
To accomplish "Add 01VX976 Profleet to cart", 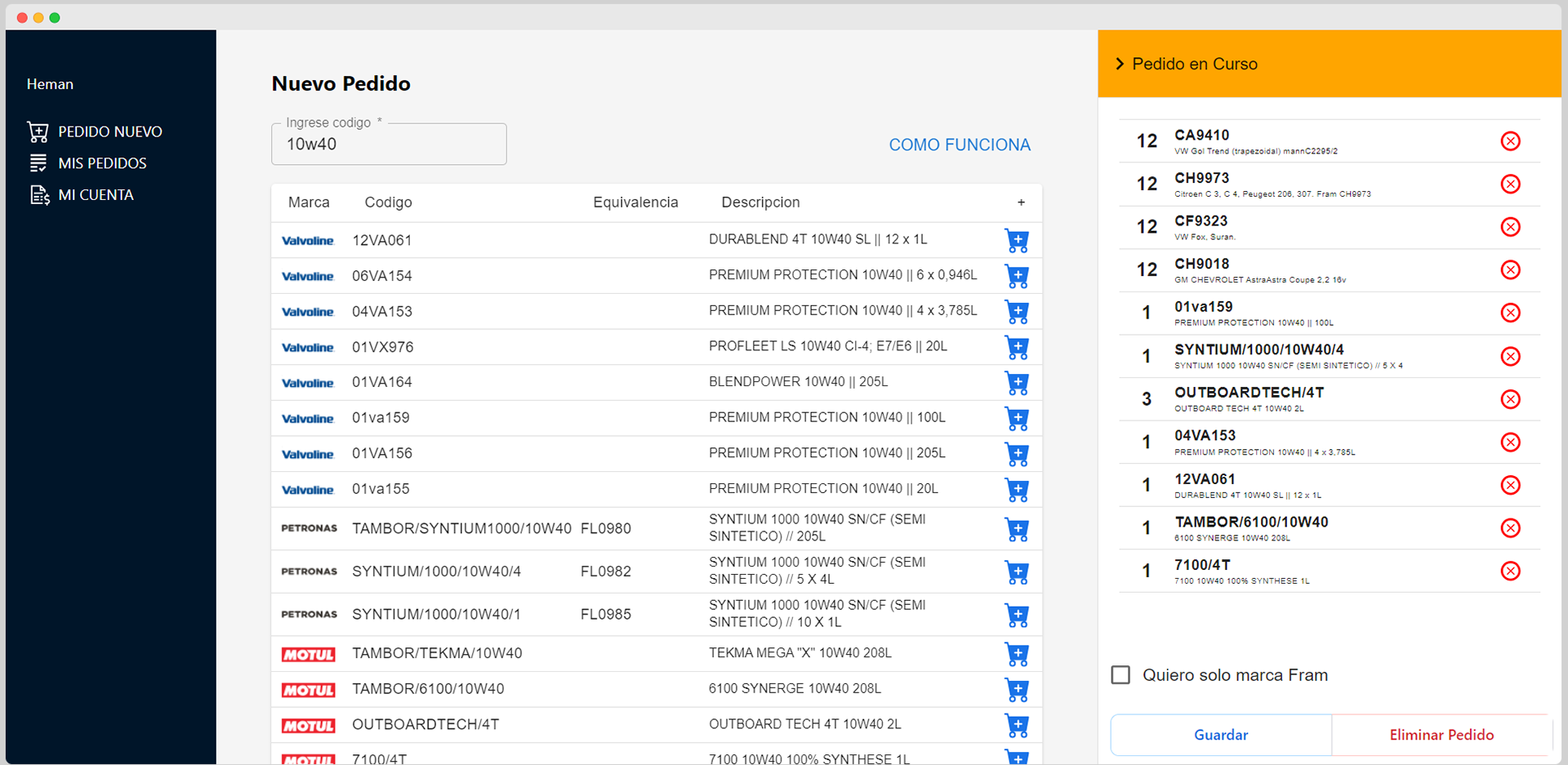I will [x=1017, y=347].
